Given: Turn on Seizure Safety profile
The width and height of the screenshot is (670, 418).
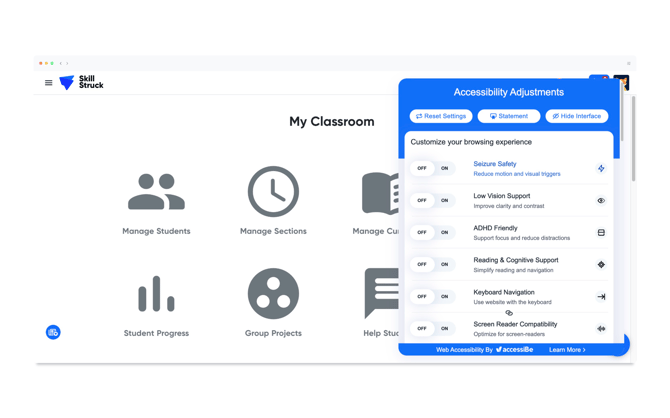Looking at the screenshot, I should tap(444, 168).
